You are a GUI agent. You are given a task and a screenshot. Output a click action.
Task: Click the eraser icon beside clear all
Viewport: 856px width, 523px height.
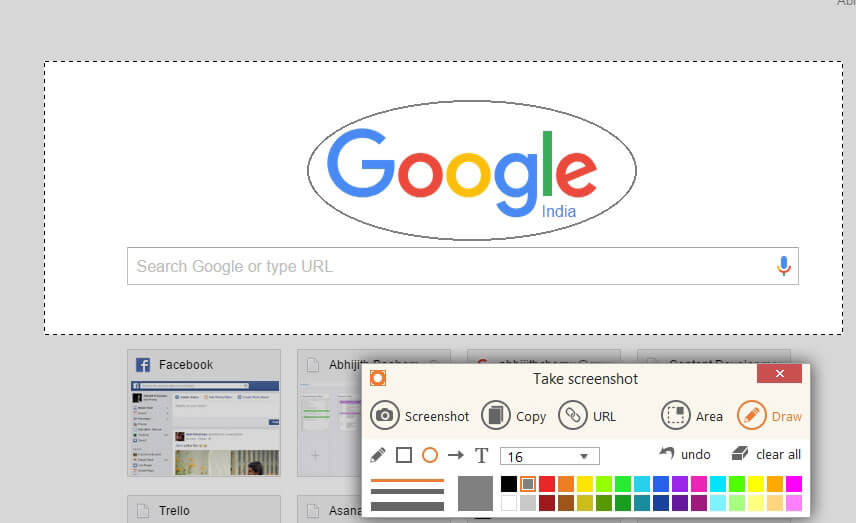pyautogui.click(x=740, y=453)
